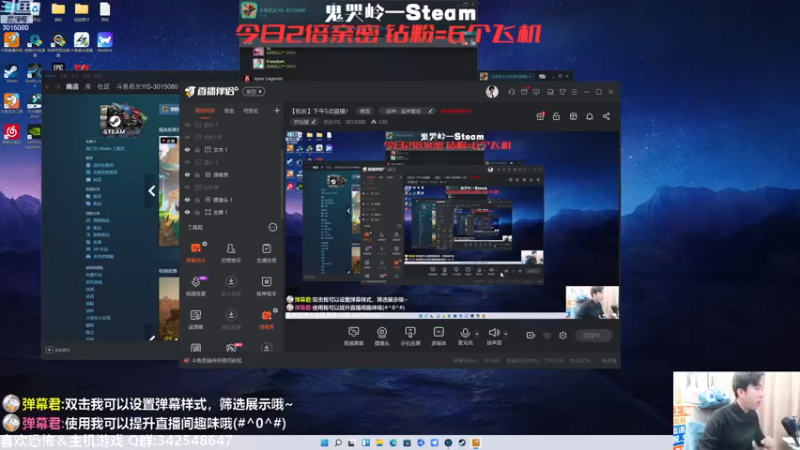Click the t-shirt skin icon in the title bar
The image size is (800, 450).
point(562,92)
